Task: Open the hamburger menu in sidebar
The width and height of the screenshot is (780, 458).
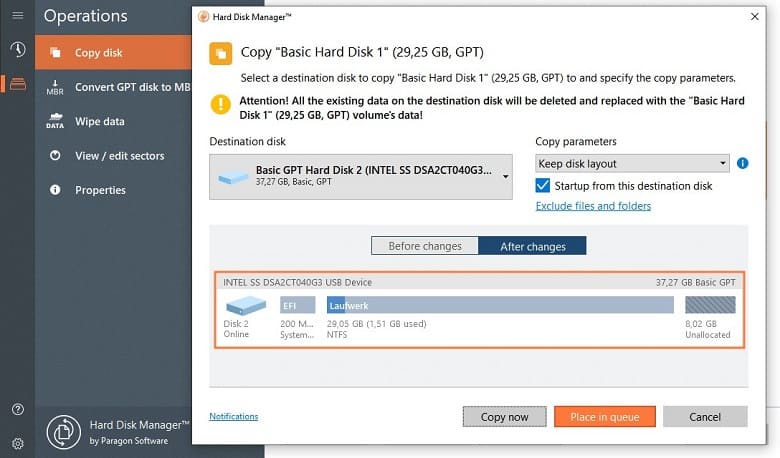Action: click(x=18, y=15)
